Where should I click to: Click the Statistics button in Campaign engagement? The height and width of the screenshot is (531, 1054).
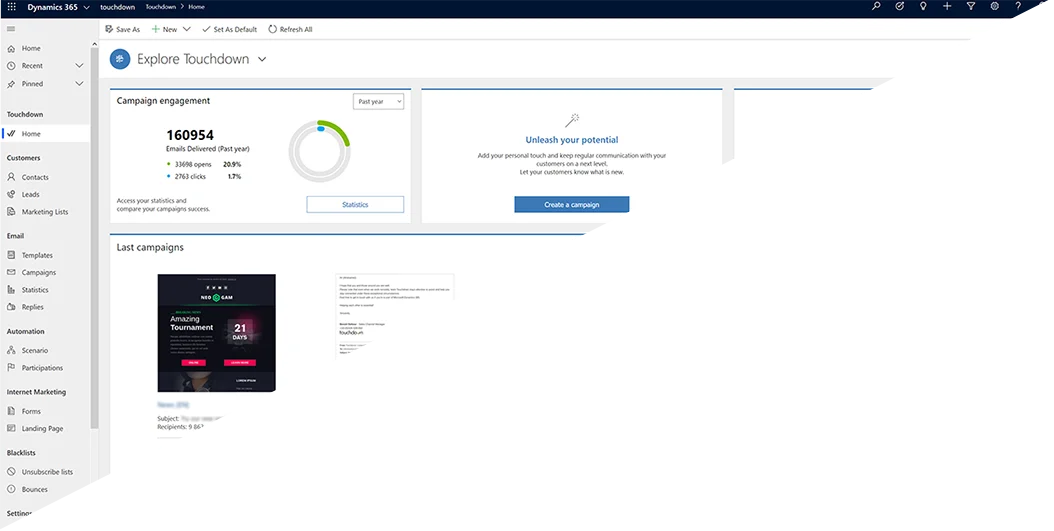point(355,204)
